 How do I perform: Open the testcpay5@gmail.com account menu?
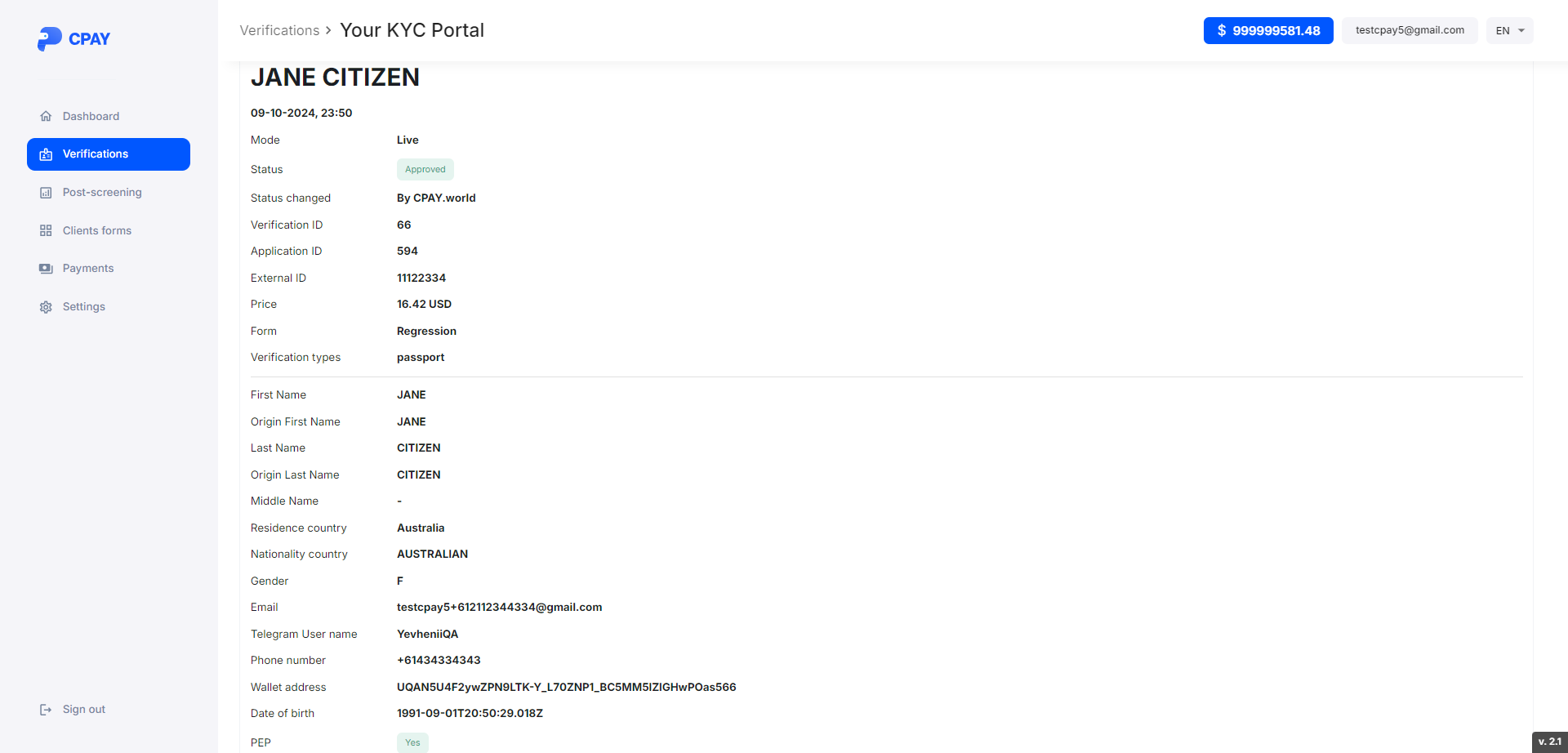click(1410, 30)
